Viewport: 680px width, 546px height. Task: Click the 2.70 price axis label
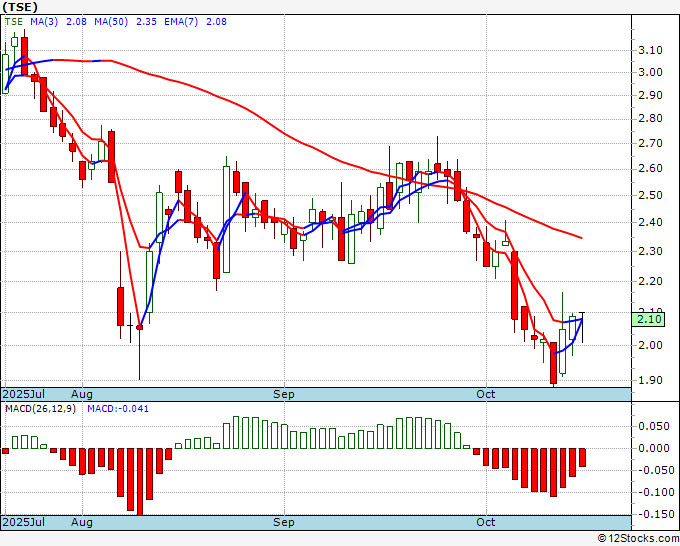point(651,143)
